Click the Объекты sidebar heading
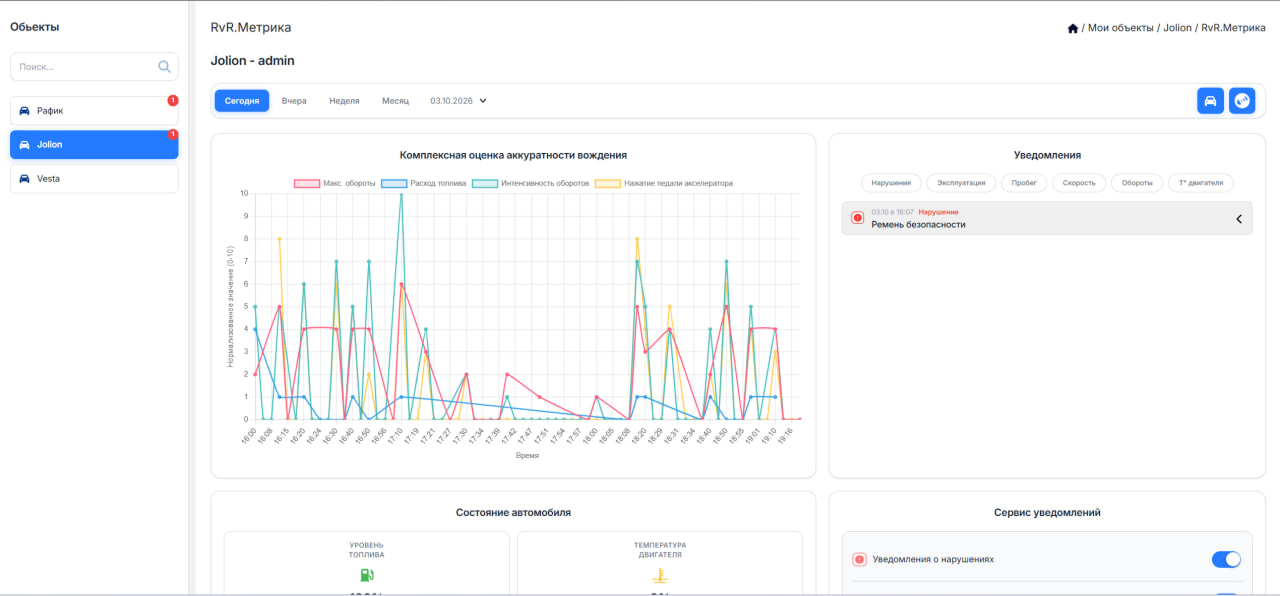 (35, 27)
